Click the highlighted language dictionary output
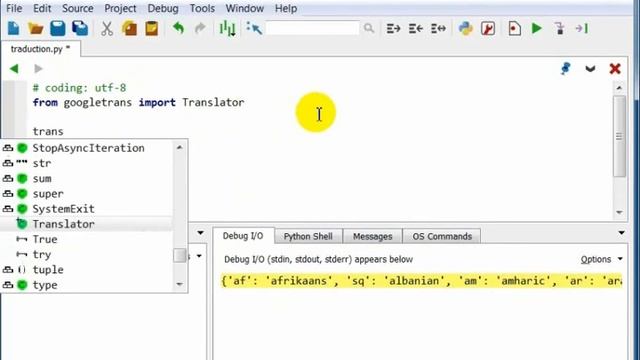The width and height of the screenshot is (640, 360). point(422,281)
